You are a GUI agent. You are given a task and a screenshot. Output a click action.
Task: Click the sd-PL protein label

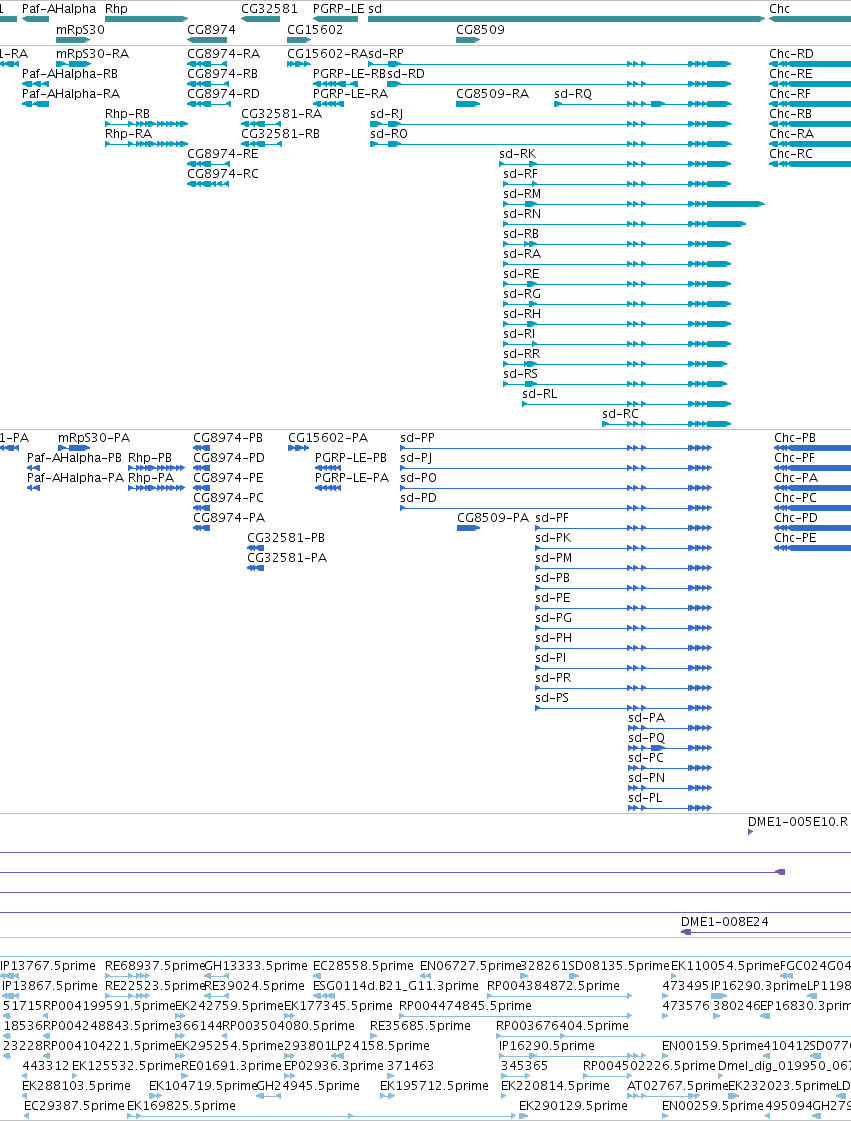pyautogui.click(x=645, y=798)
